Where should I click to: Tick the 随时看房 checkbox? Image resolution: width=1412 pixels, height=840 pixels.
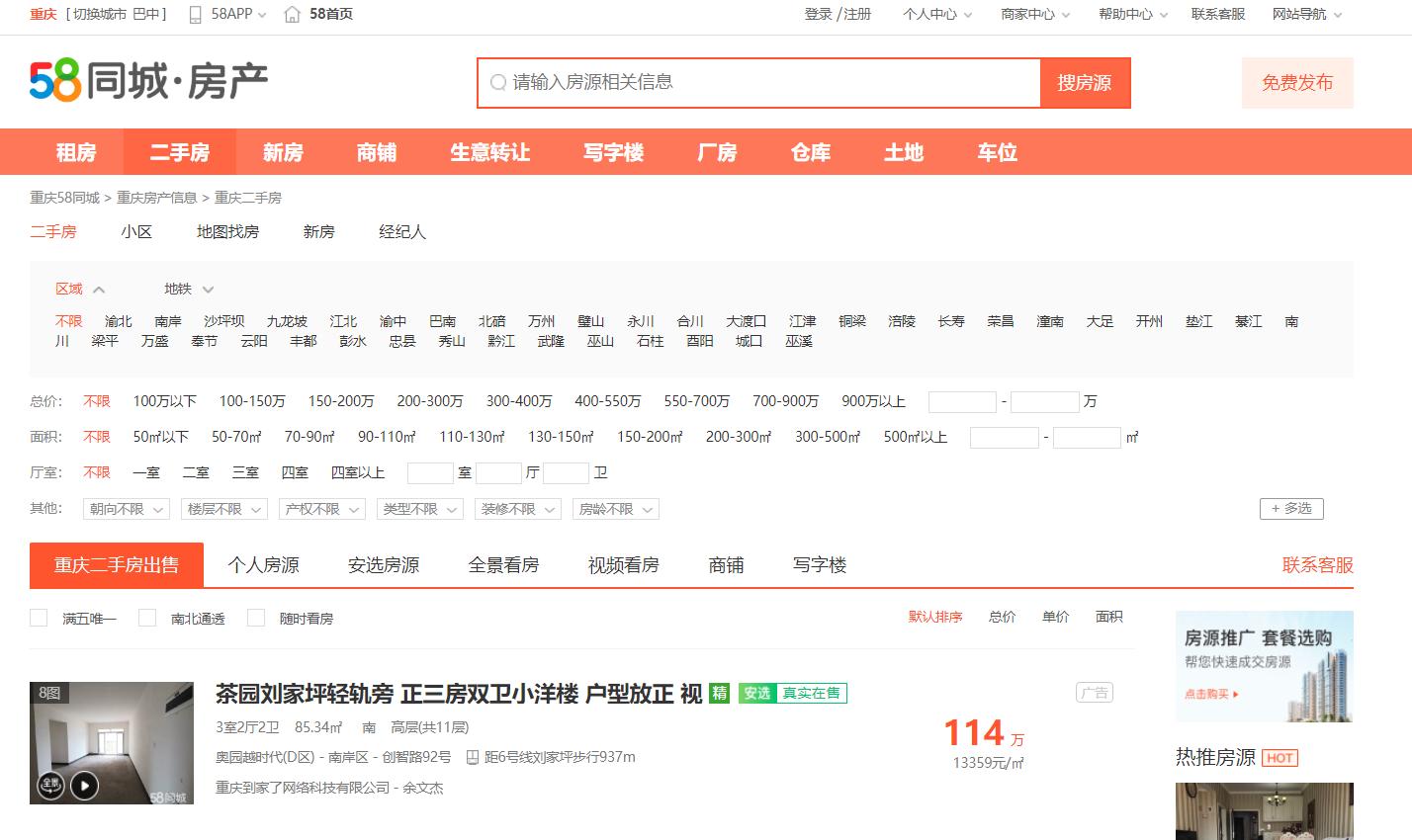(256, 617)
